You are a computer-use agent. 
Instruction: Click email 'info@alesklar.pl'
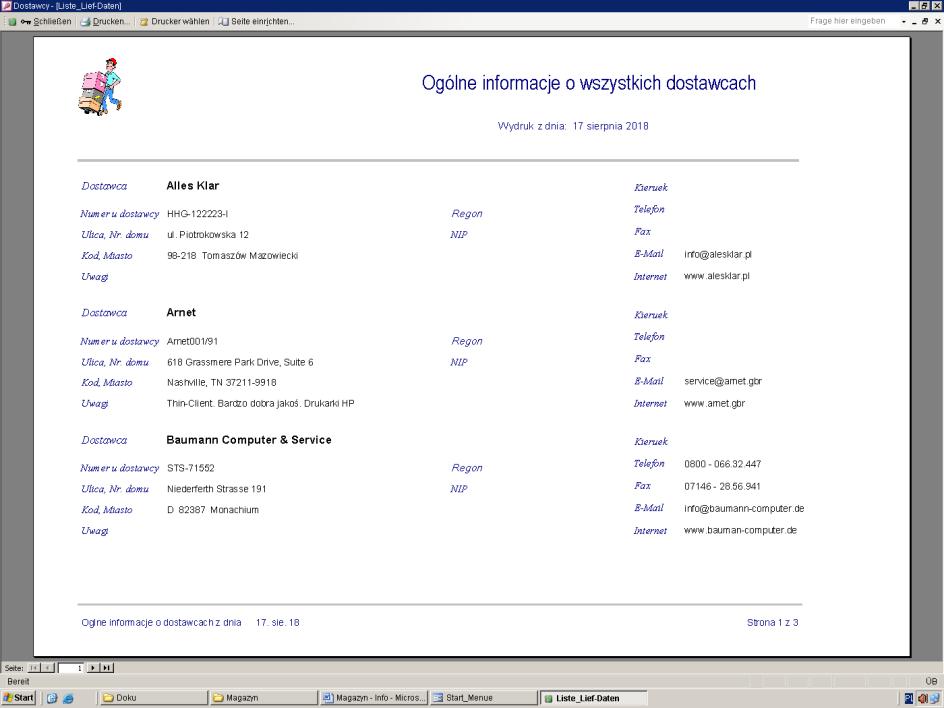pyautogui.click(x=718, y=254)
